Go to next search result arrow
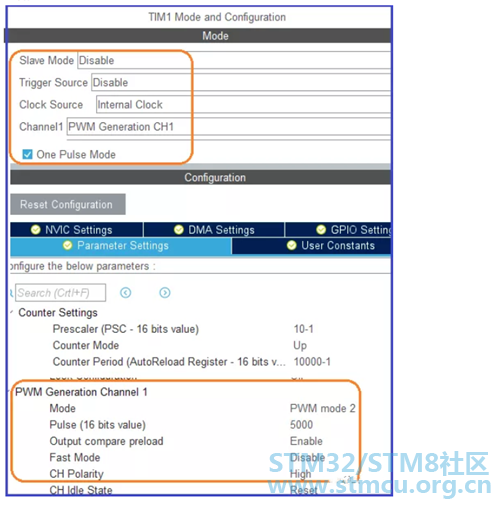Viewport: 500px width, 508px height. pyautogui.click(x=165, y=293)
